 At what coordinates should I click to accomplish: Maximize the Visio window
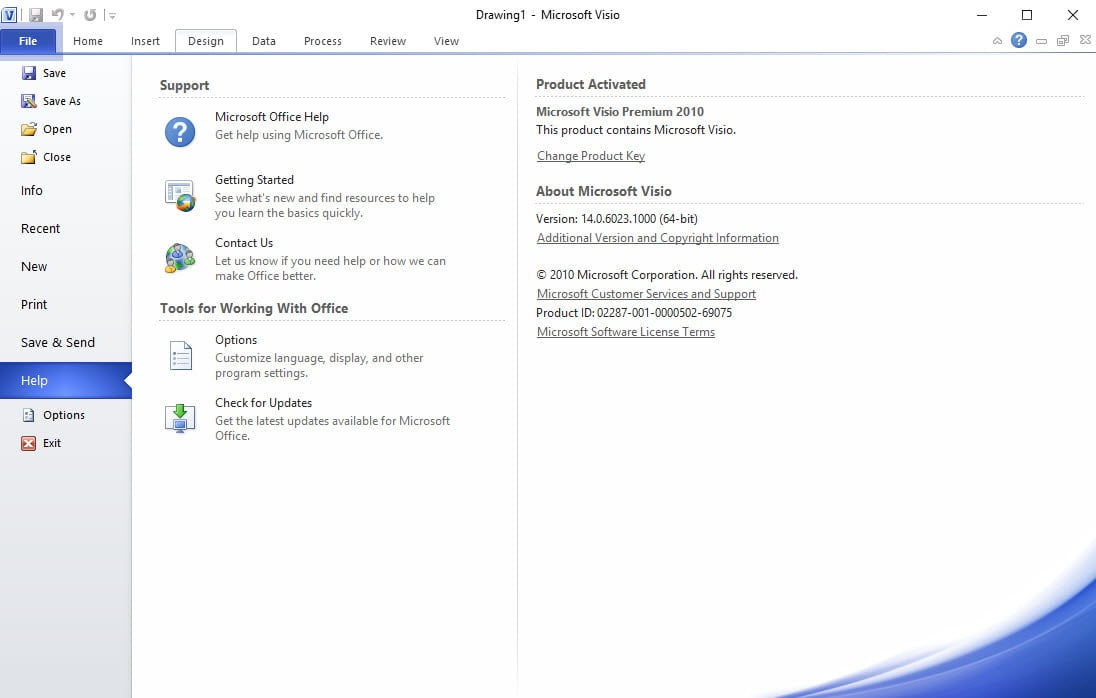(1027, 15)
